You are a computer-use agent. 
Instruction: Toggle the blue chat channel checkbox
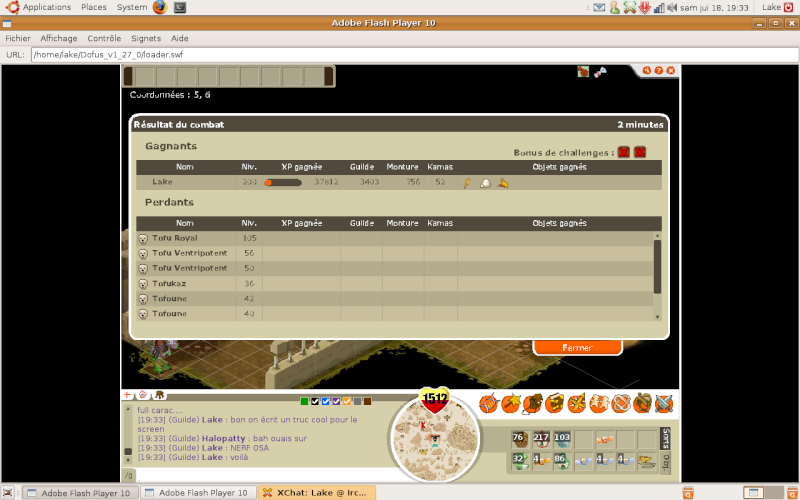(x=326, y=402)
